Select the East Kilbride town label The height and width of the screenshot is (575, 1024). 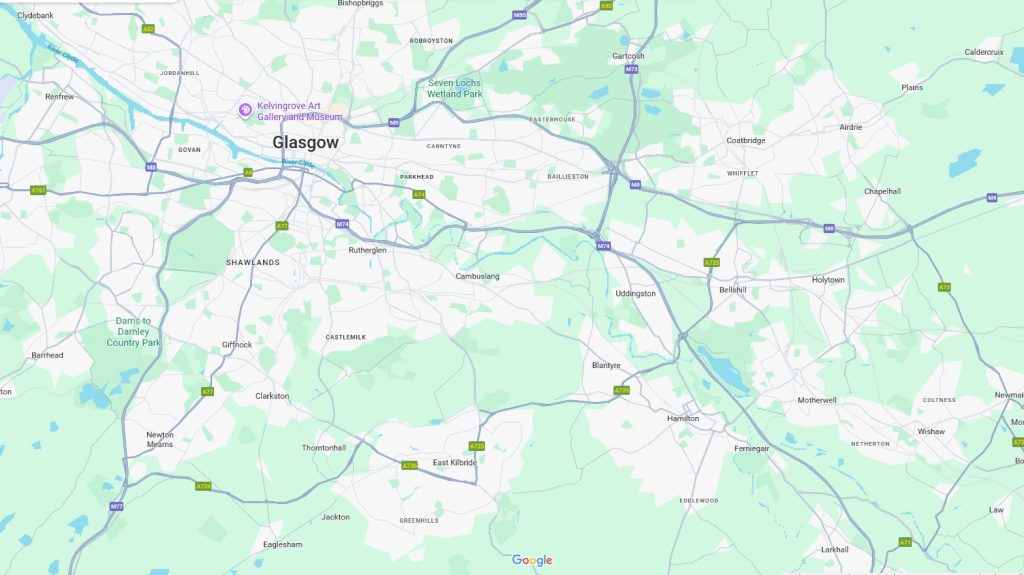455,463
